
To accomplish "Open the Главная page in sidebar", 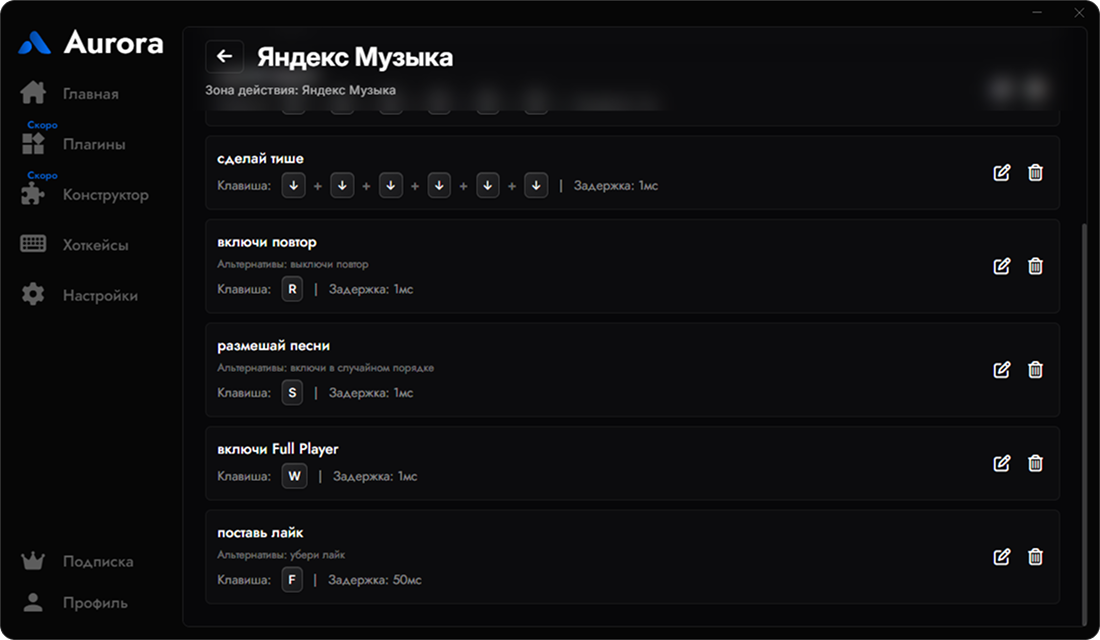I will [x=90, y=94].
